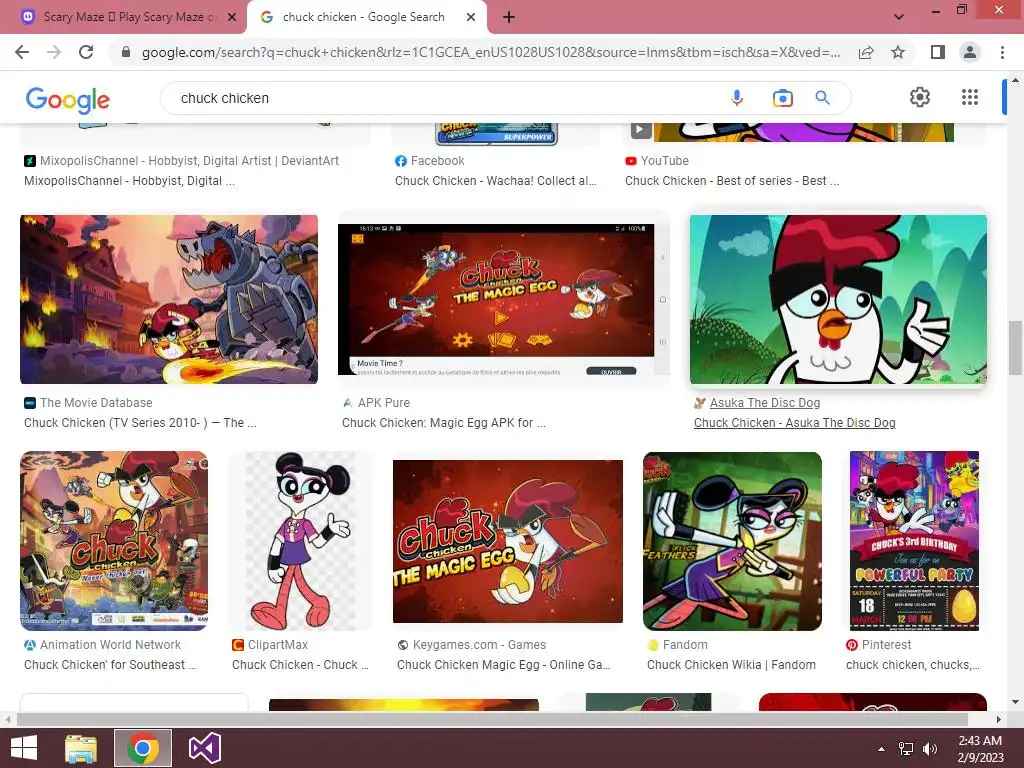Select the chuck chicken Google Search tab
The width and height of the screenshot is (1024, 768).
pos(366,17)
